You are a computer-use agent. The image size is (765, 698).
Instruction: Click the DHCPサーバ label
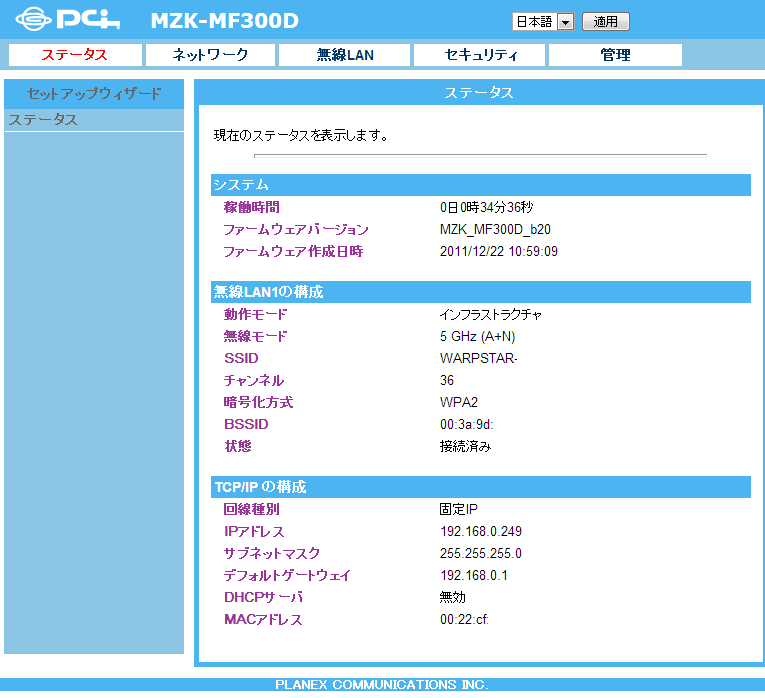tap(263, 597)
